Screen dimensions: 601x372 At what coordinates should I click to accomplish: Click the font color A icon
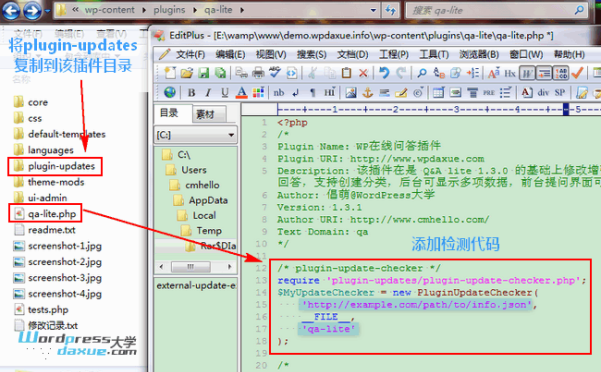pyautogui.click(x=241, y=92)
